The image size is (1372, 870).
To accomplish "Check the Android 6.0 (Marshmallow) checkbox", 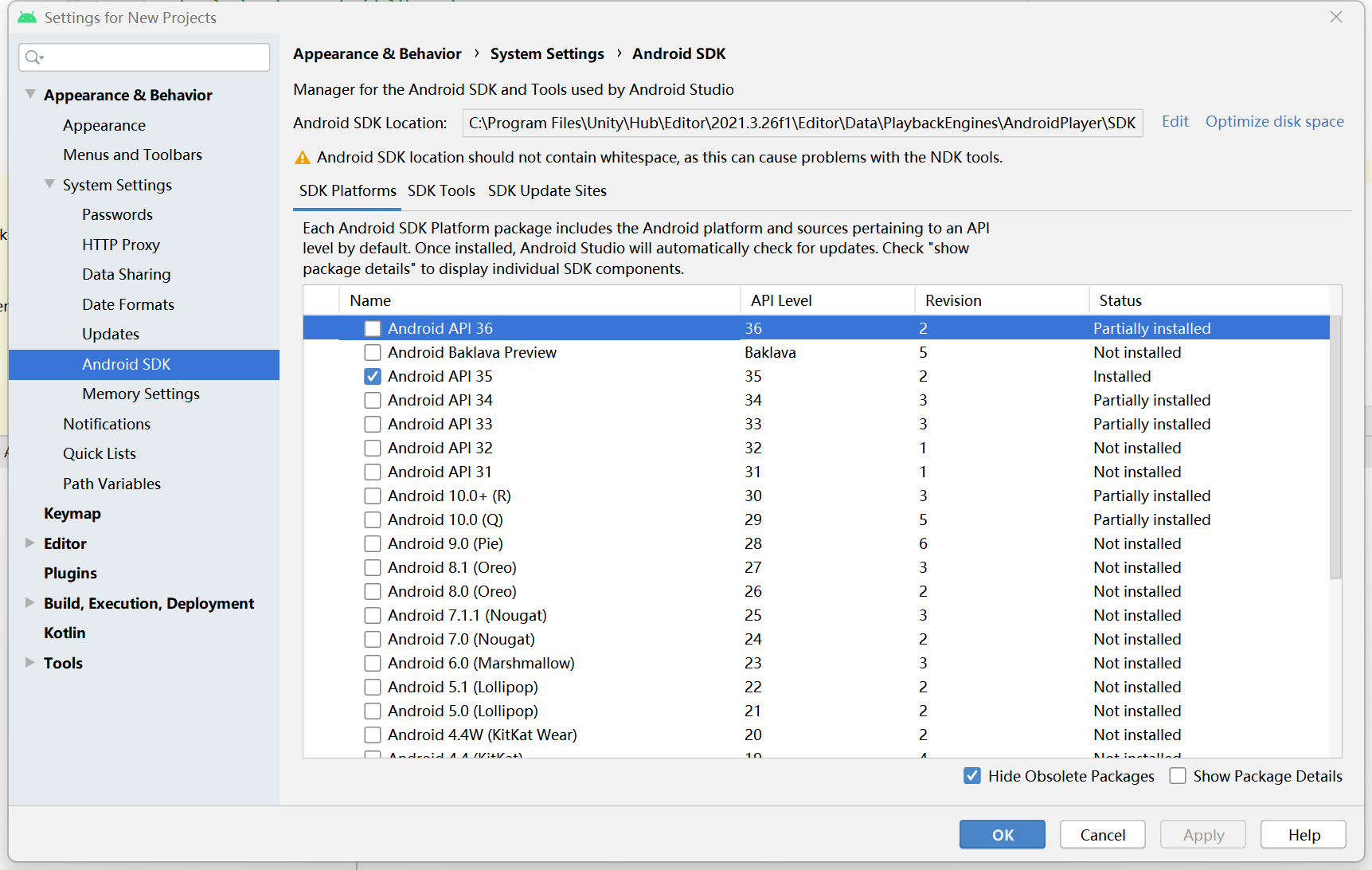I will coord(373,663).
